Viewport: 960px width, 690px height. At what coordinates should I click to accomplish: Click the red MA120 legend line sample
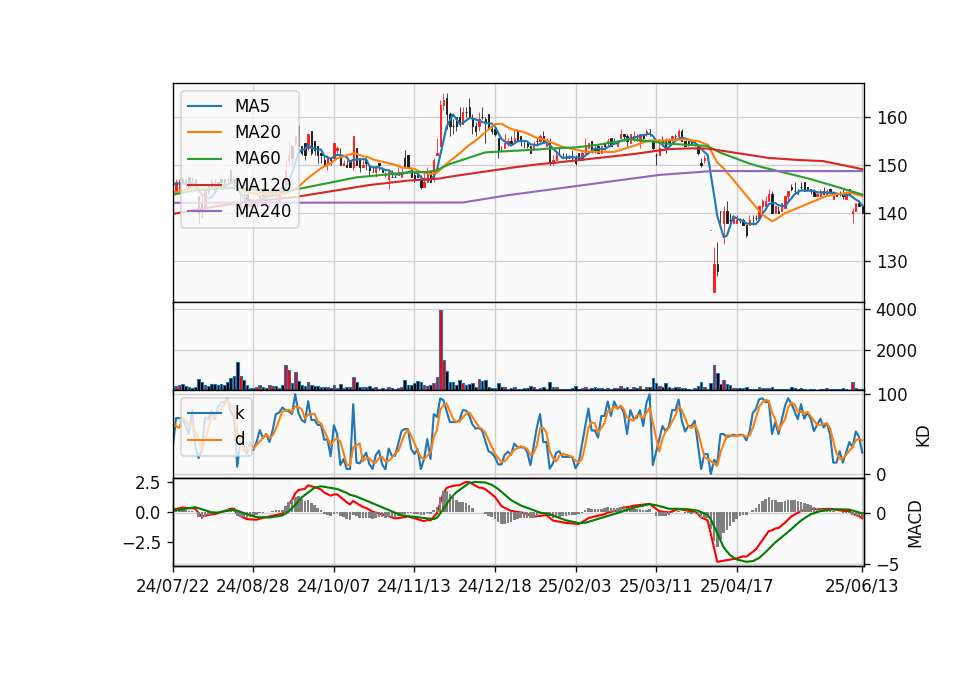[x=204, y=185]
